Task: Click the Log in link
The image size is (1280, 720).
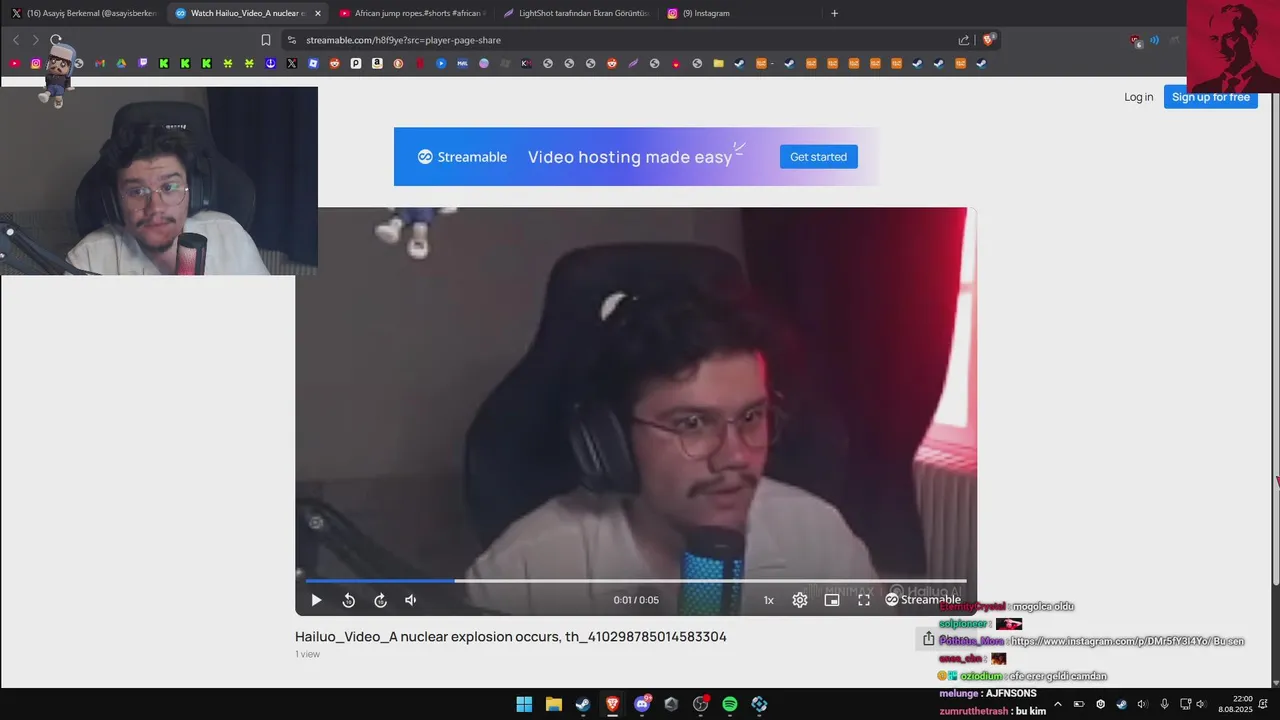Action: tap(1138, 97)
